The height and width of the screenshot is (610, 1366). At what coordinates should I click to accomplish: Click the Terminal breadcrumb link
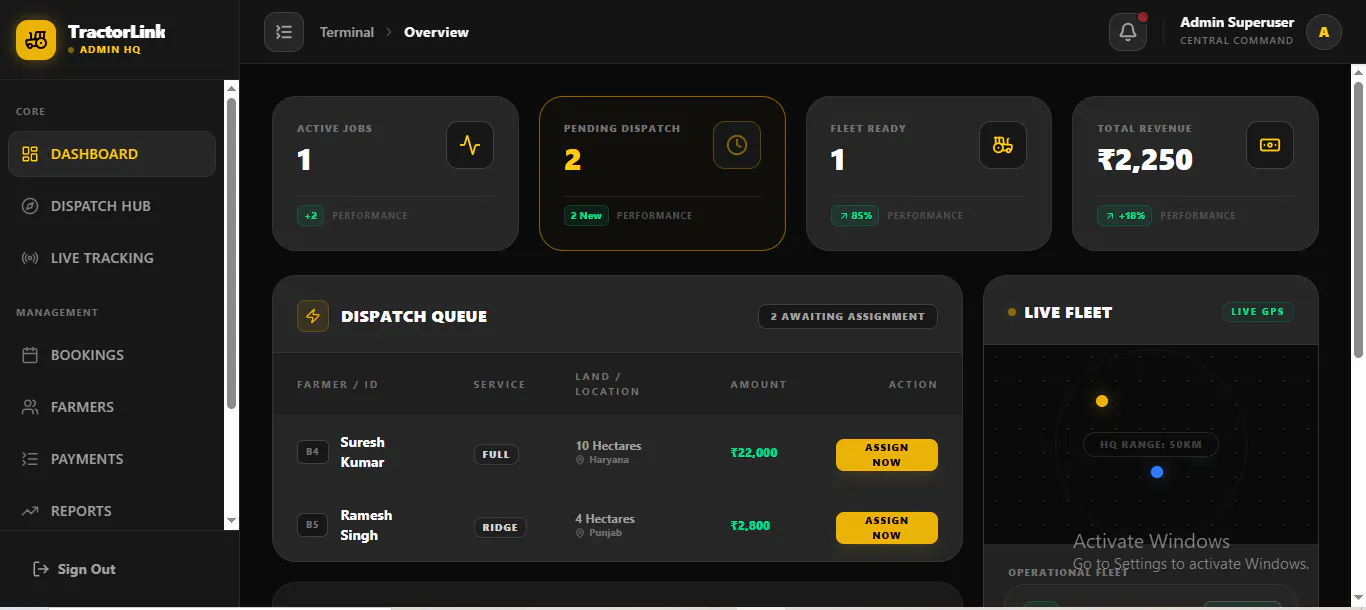[x=347, y=32]
